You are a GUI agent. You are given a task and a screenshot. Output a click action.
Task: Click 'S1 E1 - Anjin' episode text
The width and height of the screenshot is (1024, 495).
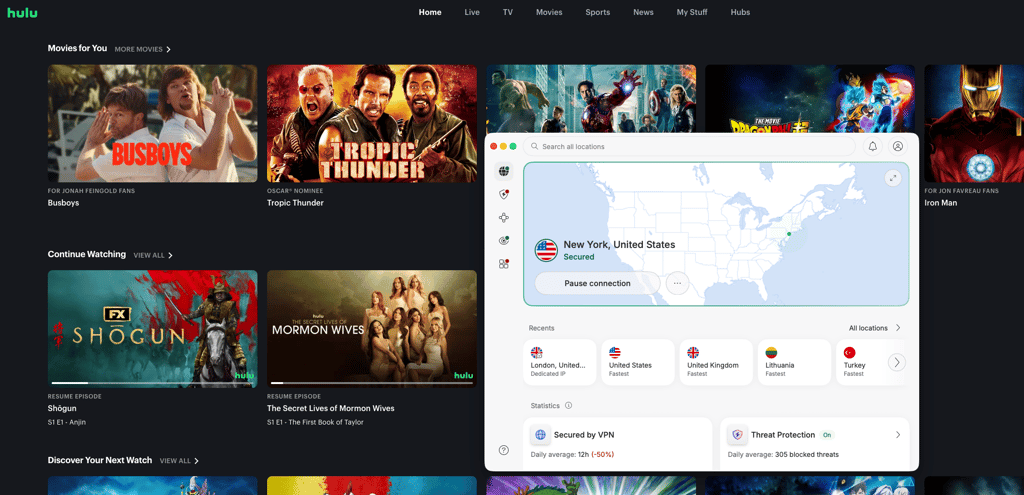coord(67,423)
